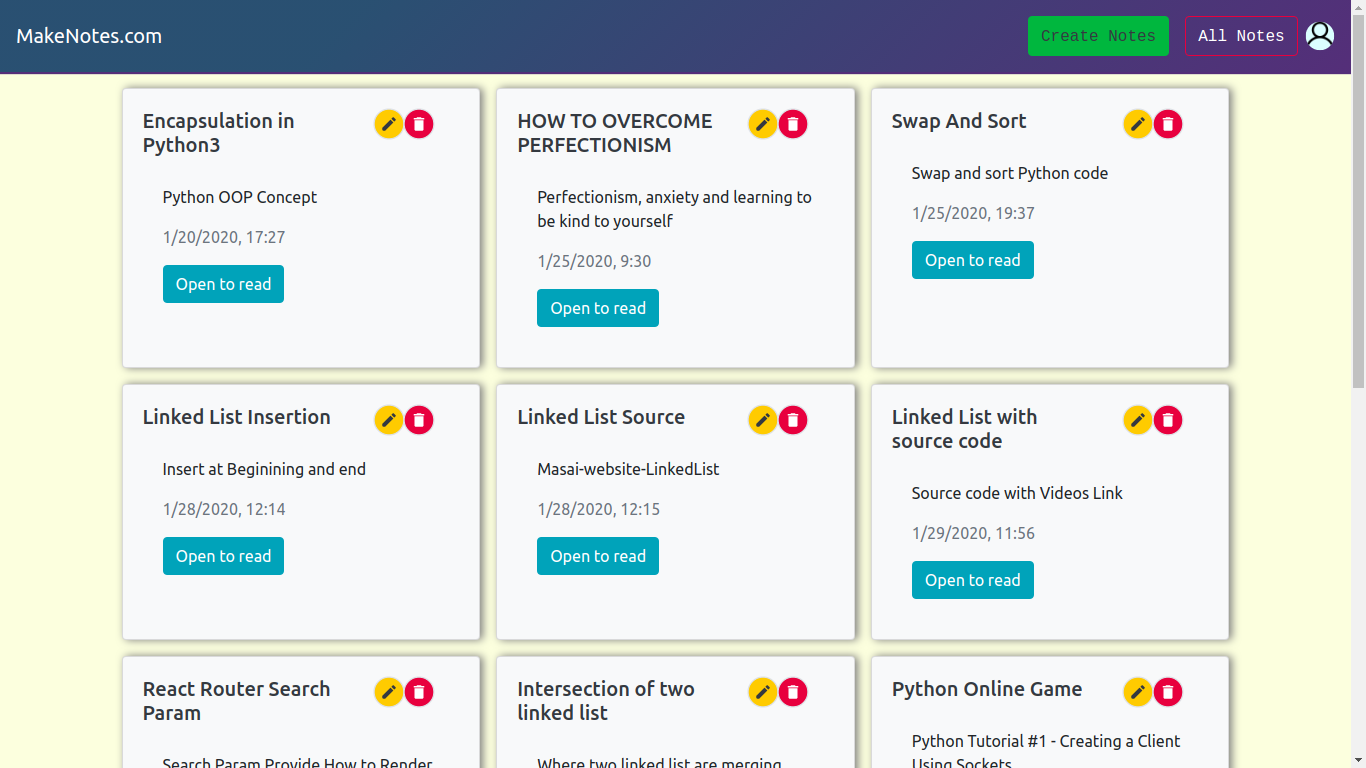Go to All Notes
This screenshot has height=768, width=1366.
coord(1241,36)
